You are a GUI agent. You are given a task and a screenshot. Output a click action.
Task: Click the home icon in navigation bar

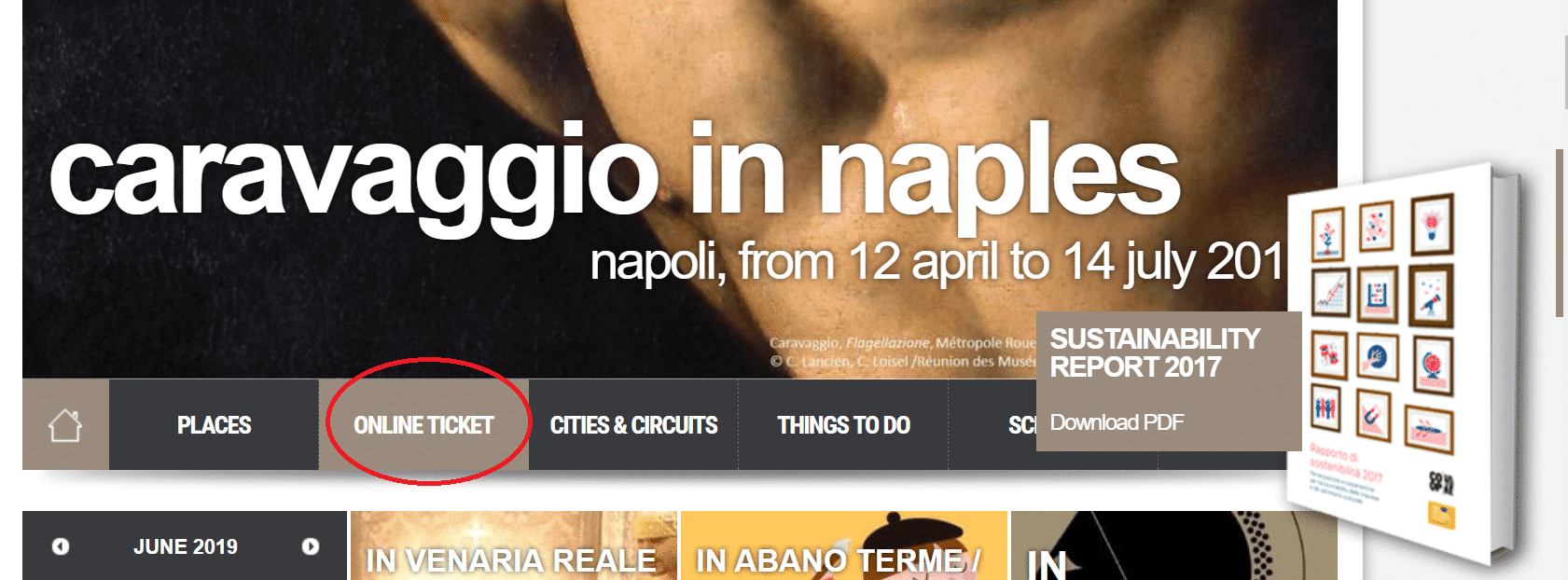pos(65,425)
